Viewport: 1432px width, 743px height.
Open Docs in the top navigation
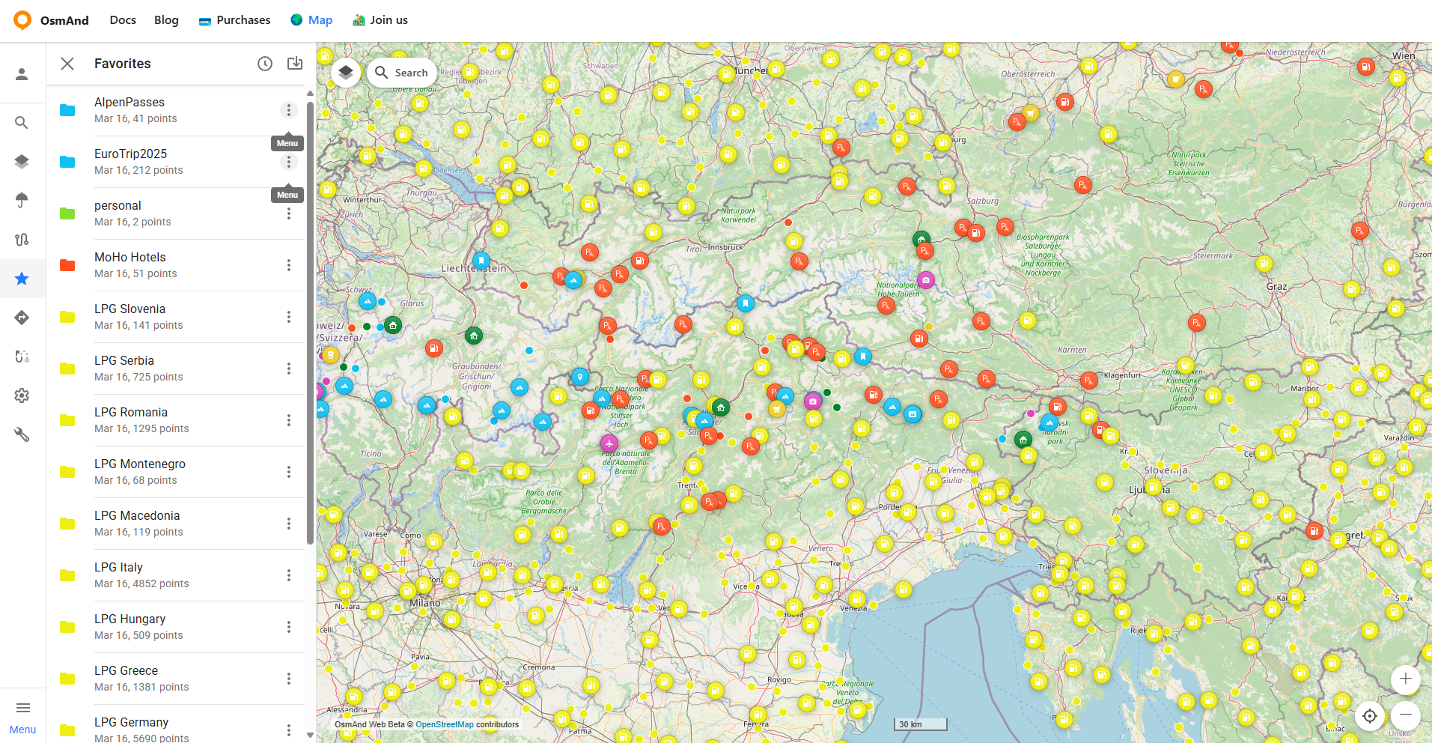123,20
